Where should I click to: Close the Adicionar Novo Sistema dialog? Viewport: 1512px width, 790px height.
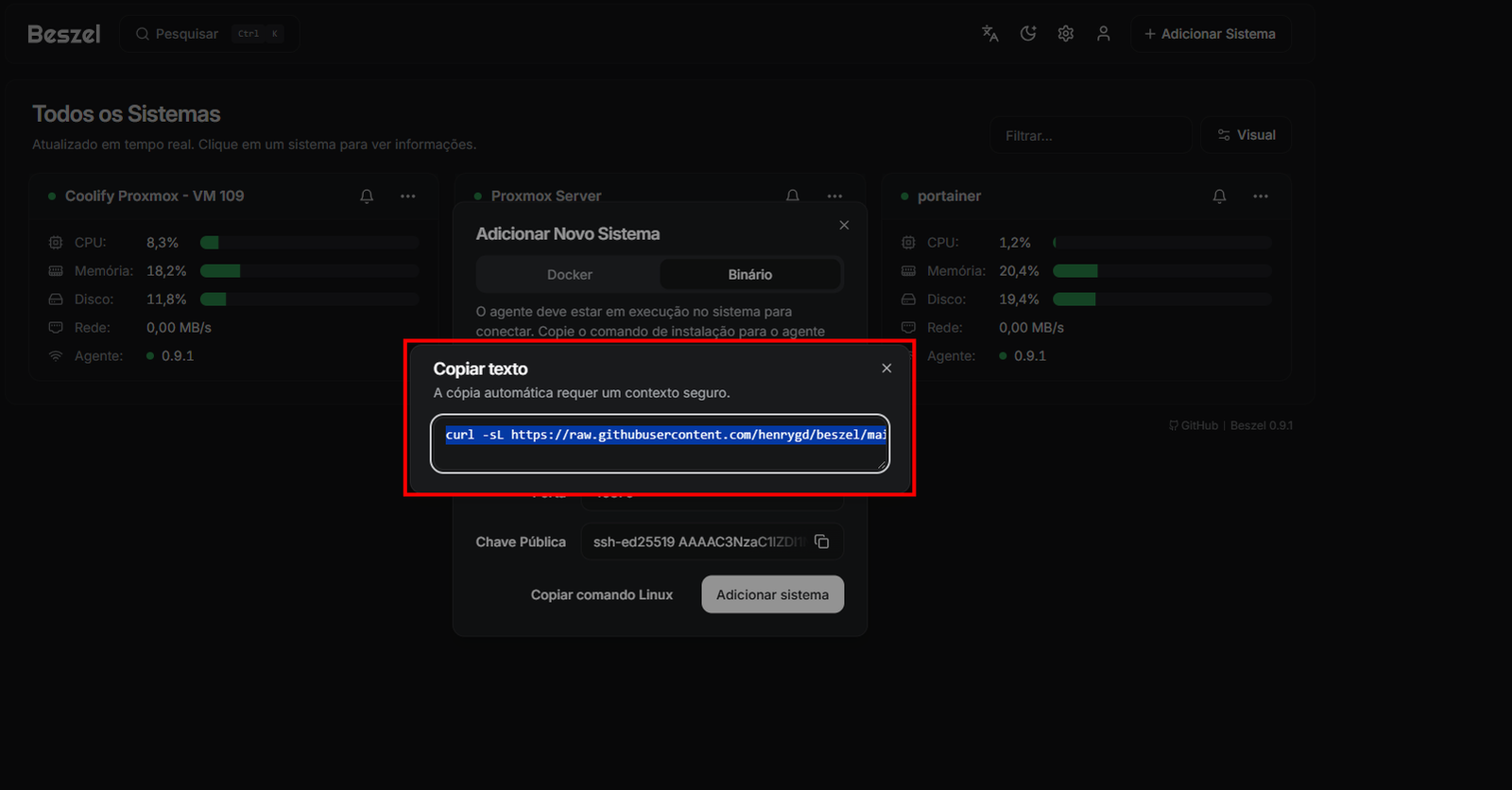coord(844,225)
